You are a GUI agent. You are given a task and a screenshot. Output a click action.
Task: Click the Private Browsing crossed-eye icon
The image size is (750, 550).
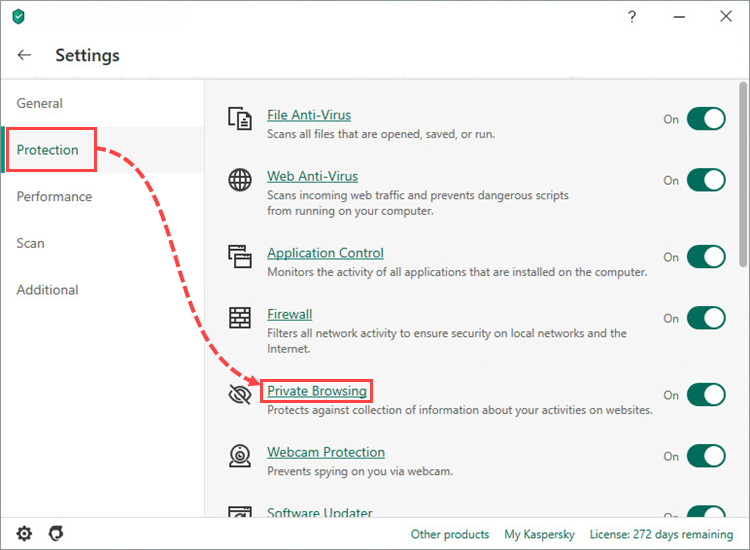click(x=240, y=395)
